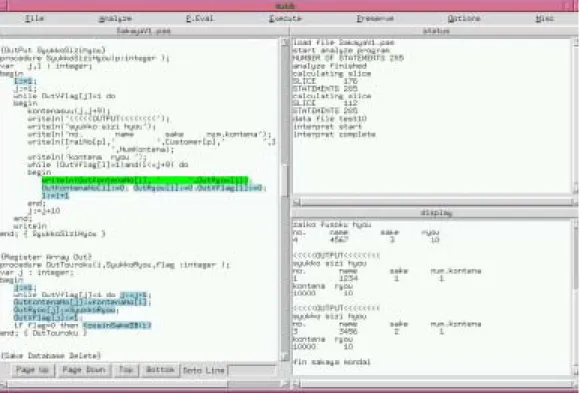The height and width of the screenshot is (393, 583).
Task: Click the Page Down button
Action: 84,370
